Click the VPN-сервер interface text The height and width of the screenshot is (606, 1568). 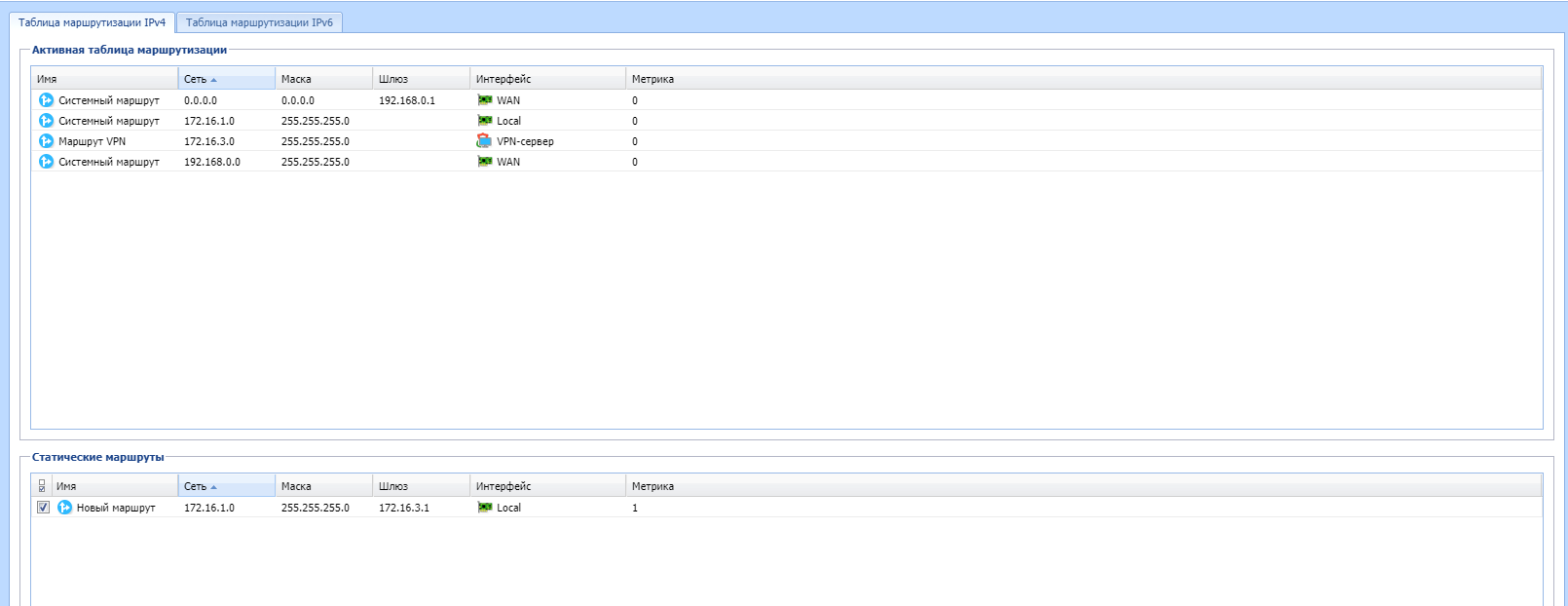[525, 141]
